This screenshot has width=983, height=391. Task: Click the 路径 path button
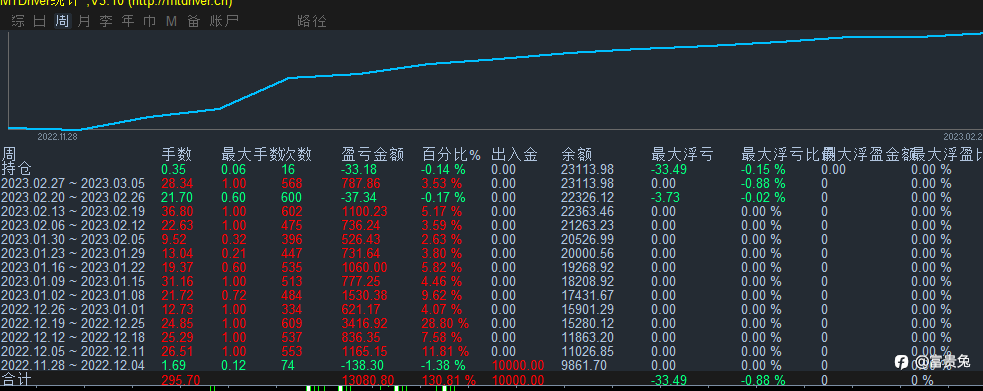(312, 21)
